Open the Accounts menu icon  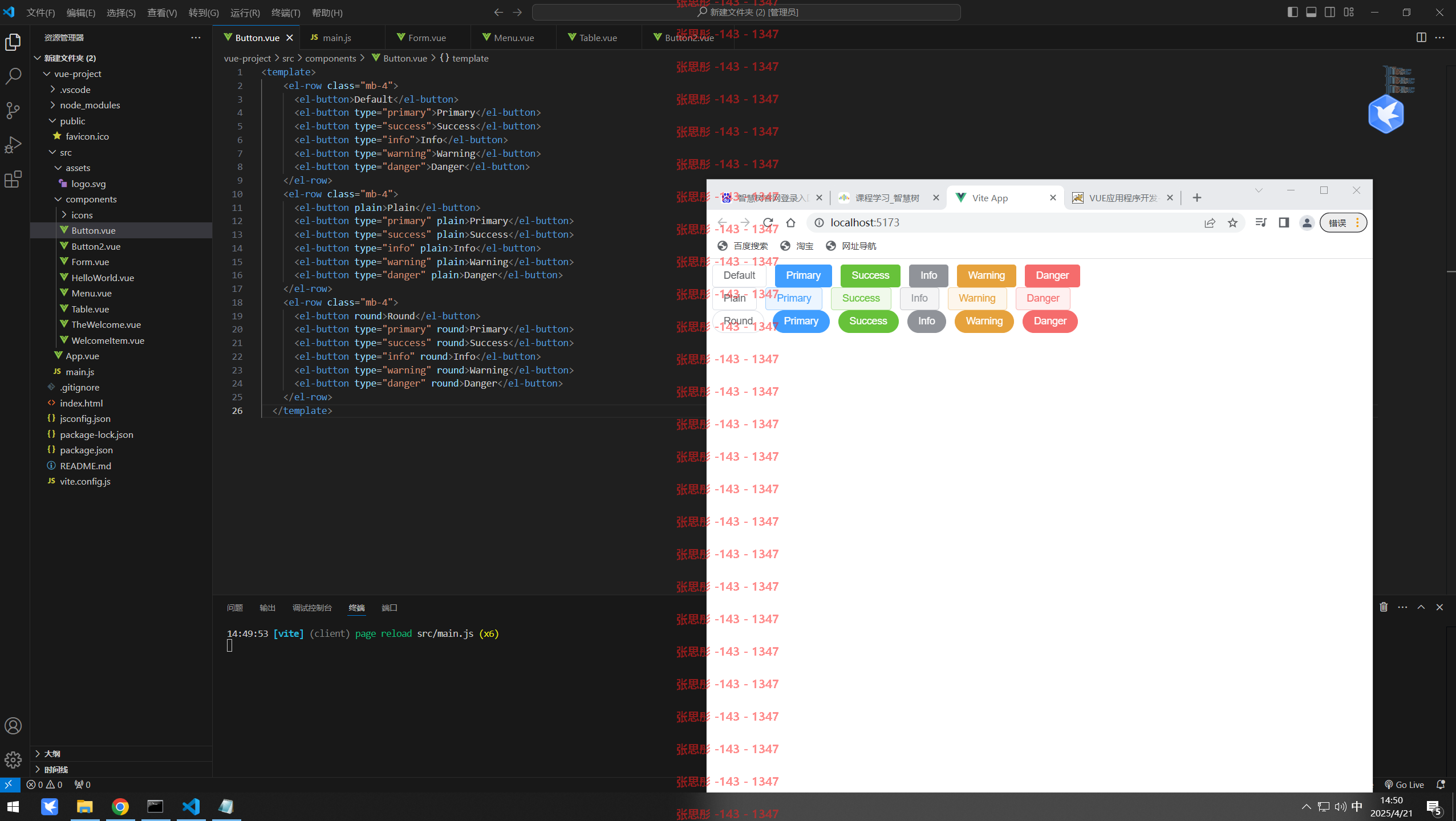tap(13, 726)
